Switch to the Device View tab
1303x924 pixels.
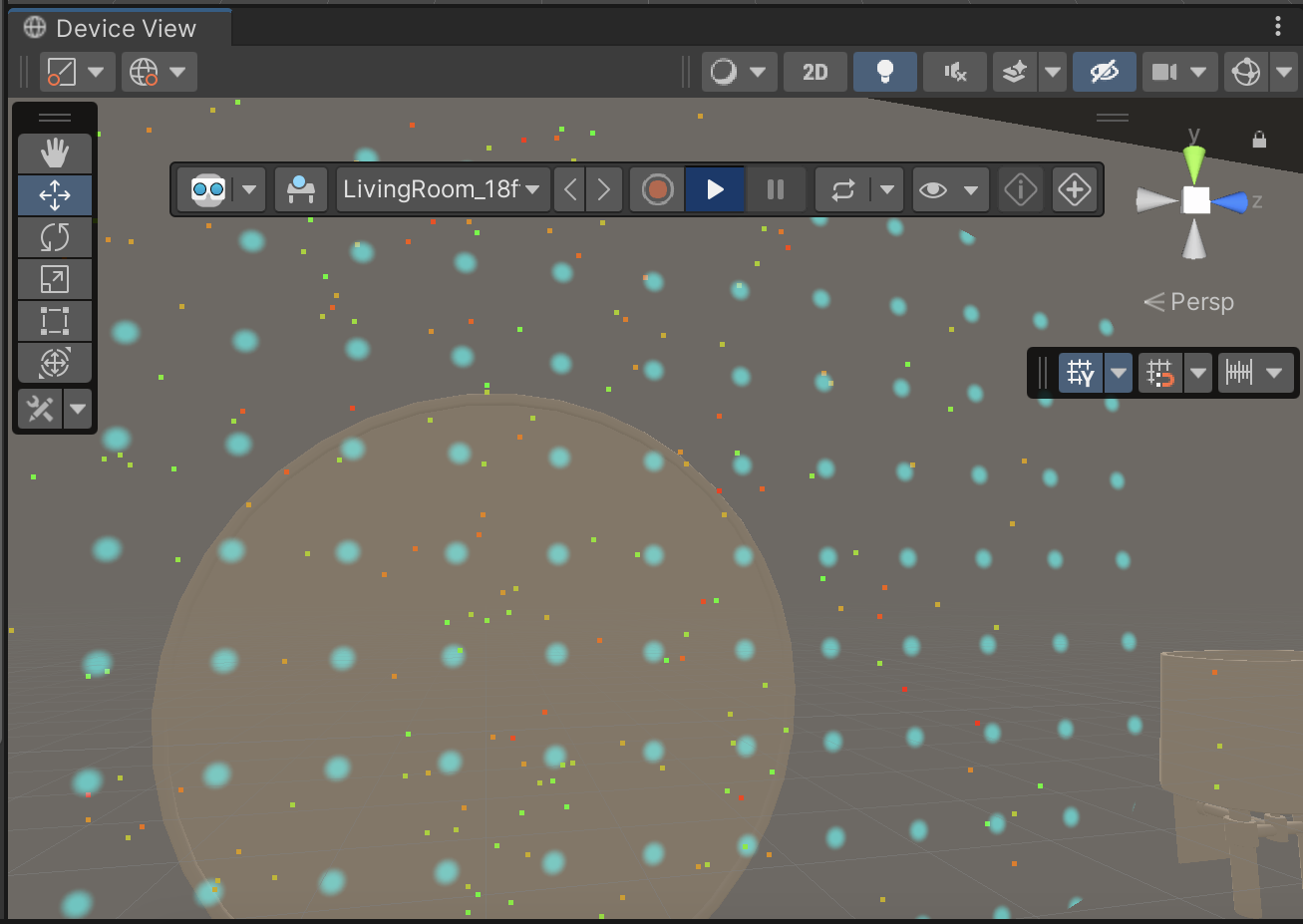(120, 28)
